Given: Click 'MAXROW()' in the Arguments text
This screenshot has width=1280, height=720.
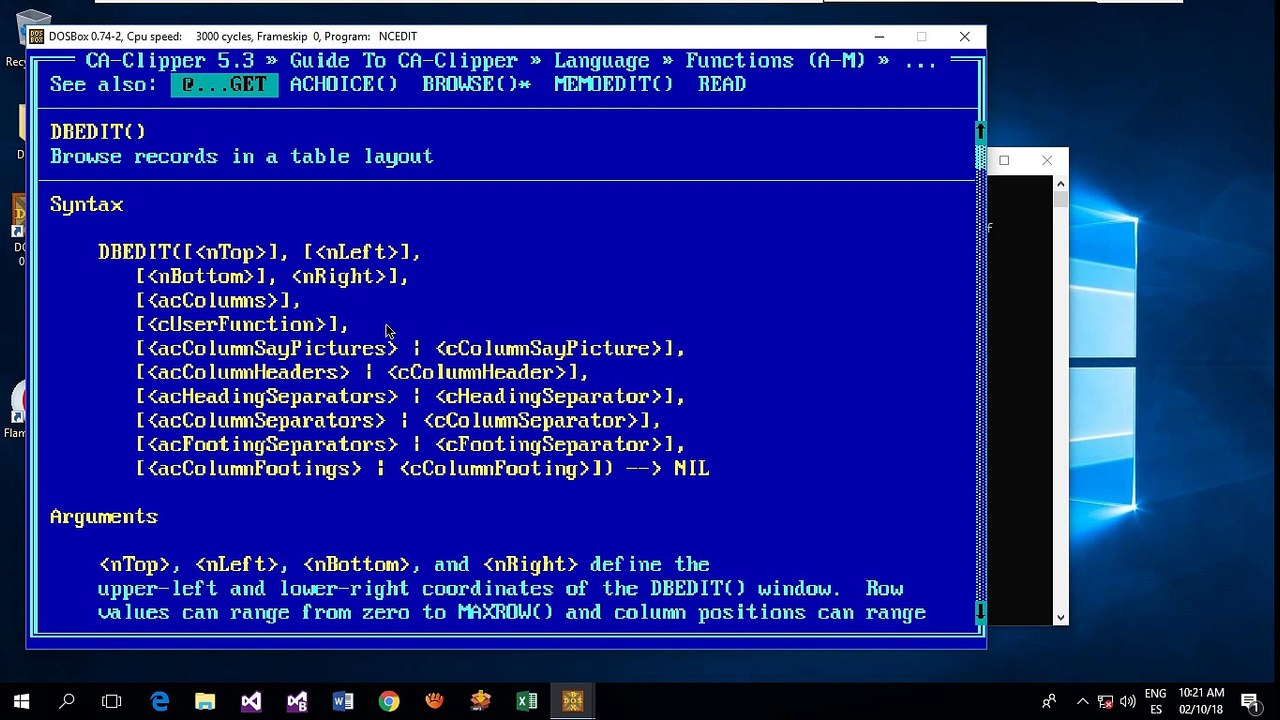Looking at the screenshot, I should (505, 612).
